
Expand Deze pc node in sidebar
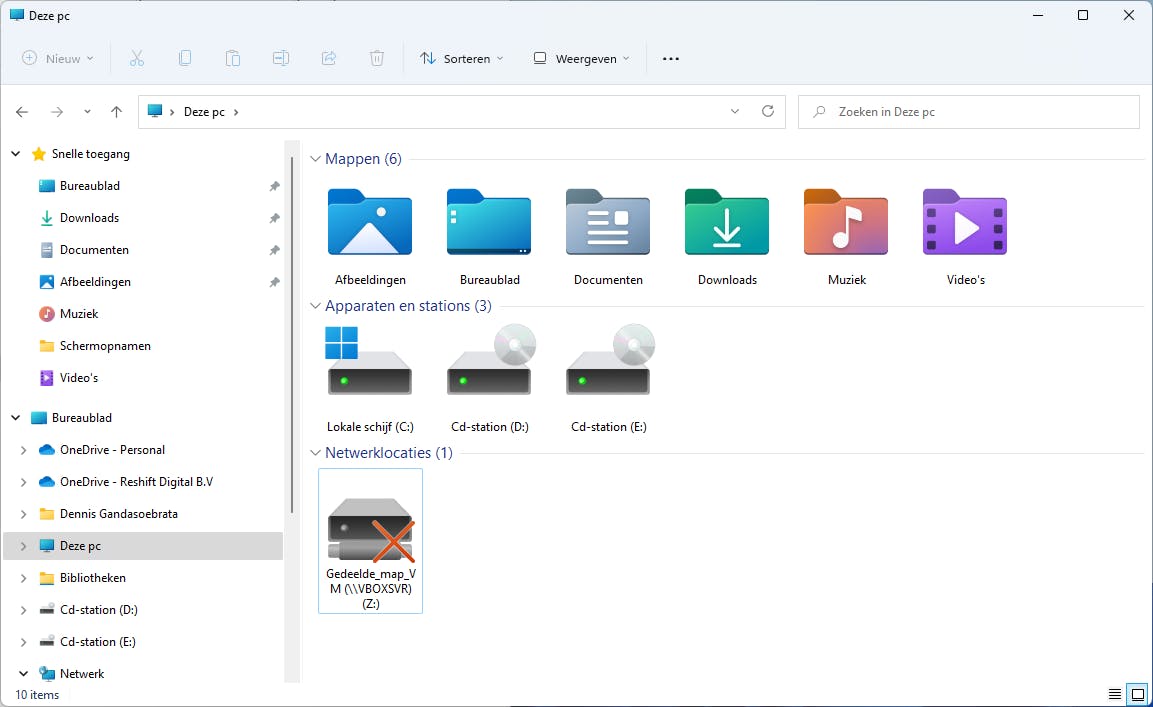click(x=24, y=546)
